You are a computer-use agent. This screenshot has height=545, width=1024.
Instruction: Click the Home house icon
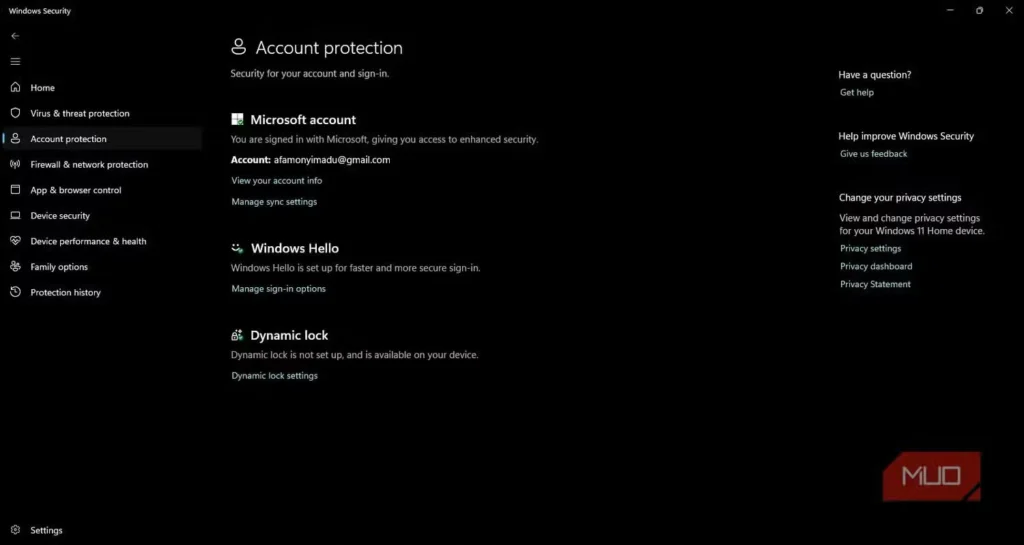point(15,88)
